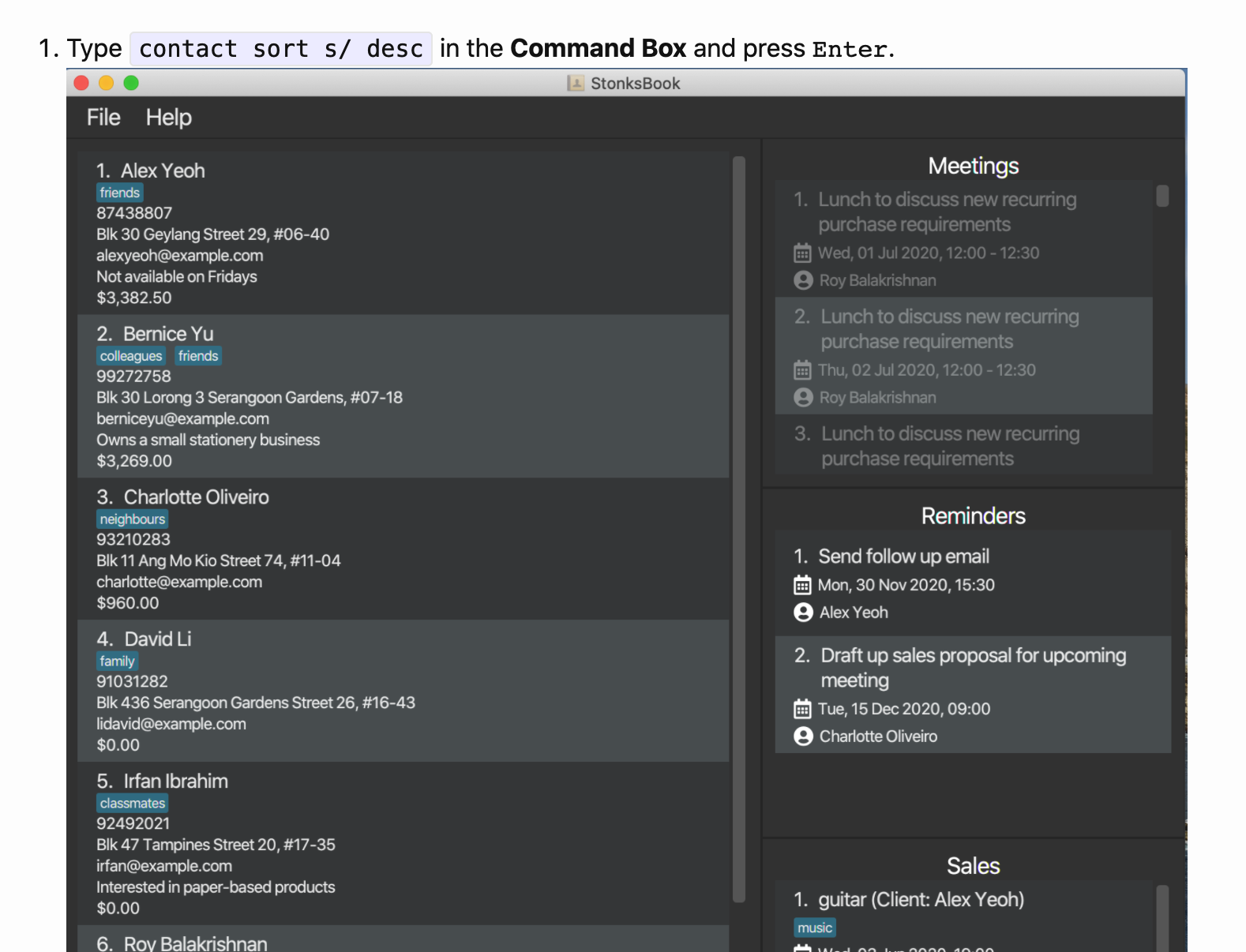
Task: Click email lidavid@example.com
Action: tap(171, 725)
